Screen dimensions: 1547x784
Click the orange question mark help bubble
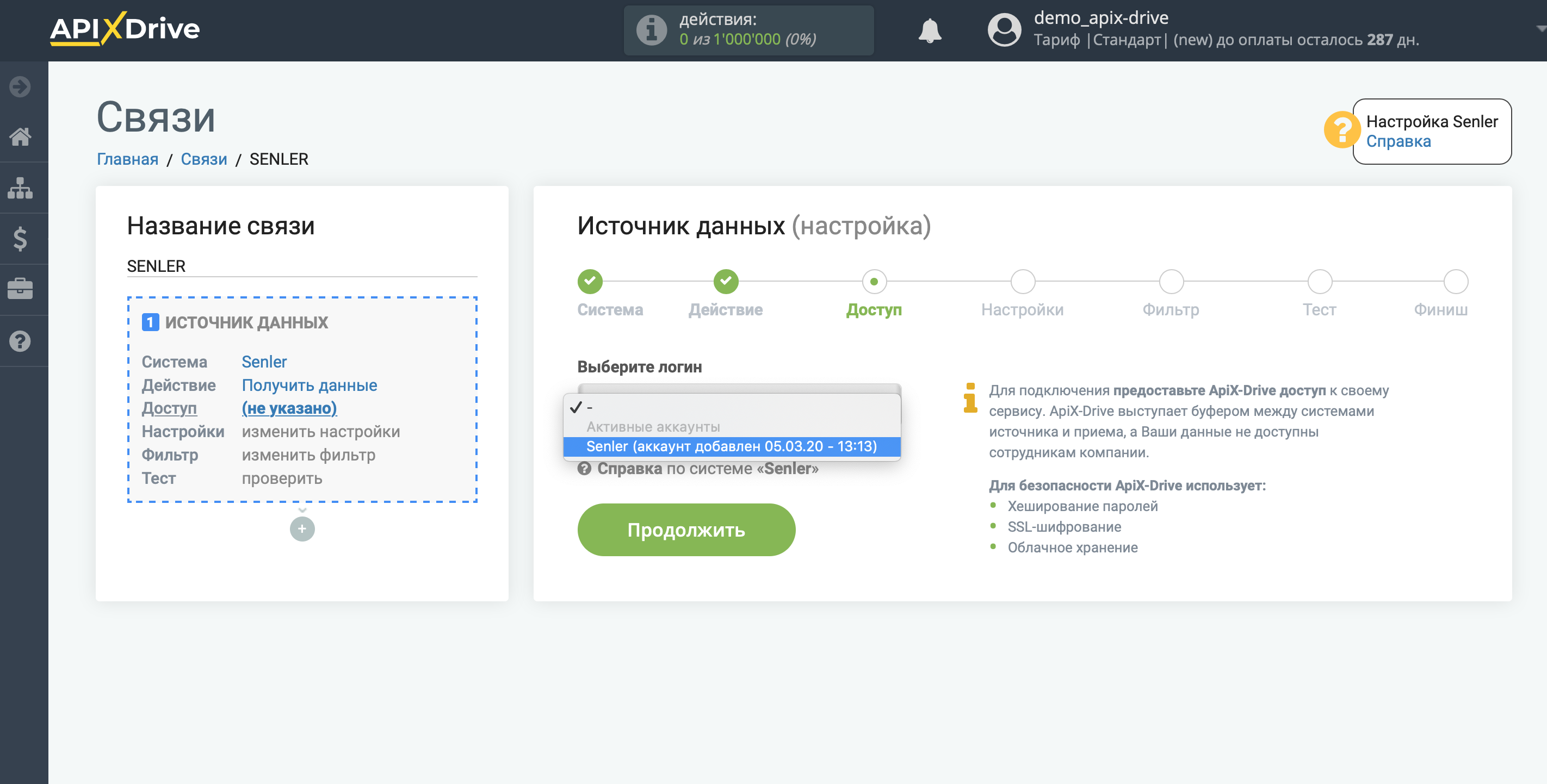[x=1341, y=129]
